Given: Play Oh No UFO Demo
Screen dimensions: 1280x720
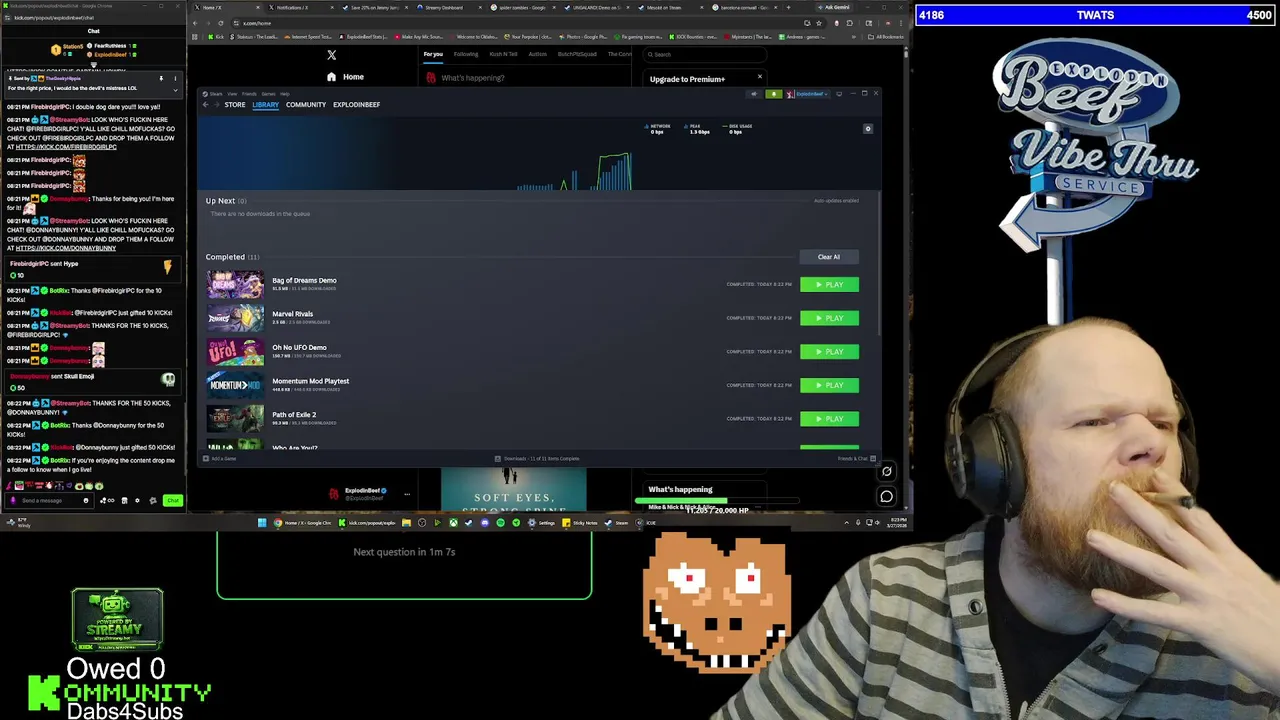Looking at the screenshot, I should pyautogui.click(x=829, y=352).
